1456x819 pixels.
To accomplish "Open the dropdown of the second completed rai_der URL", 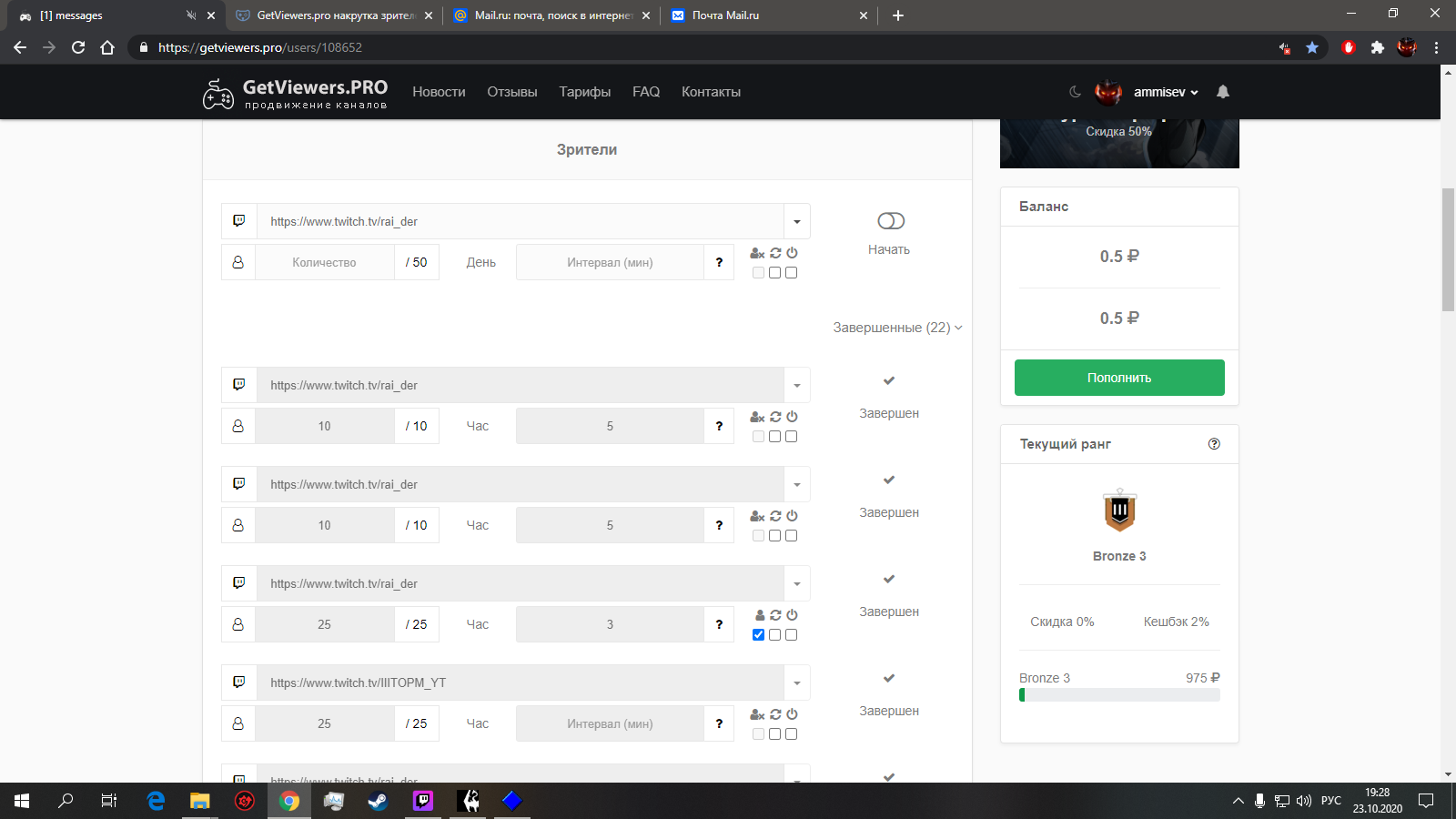I will pos(797,484).
